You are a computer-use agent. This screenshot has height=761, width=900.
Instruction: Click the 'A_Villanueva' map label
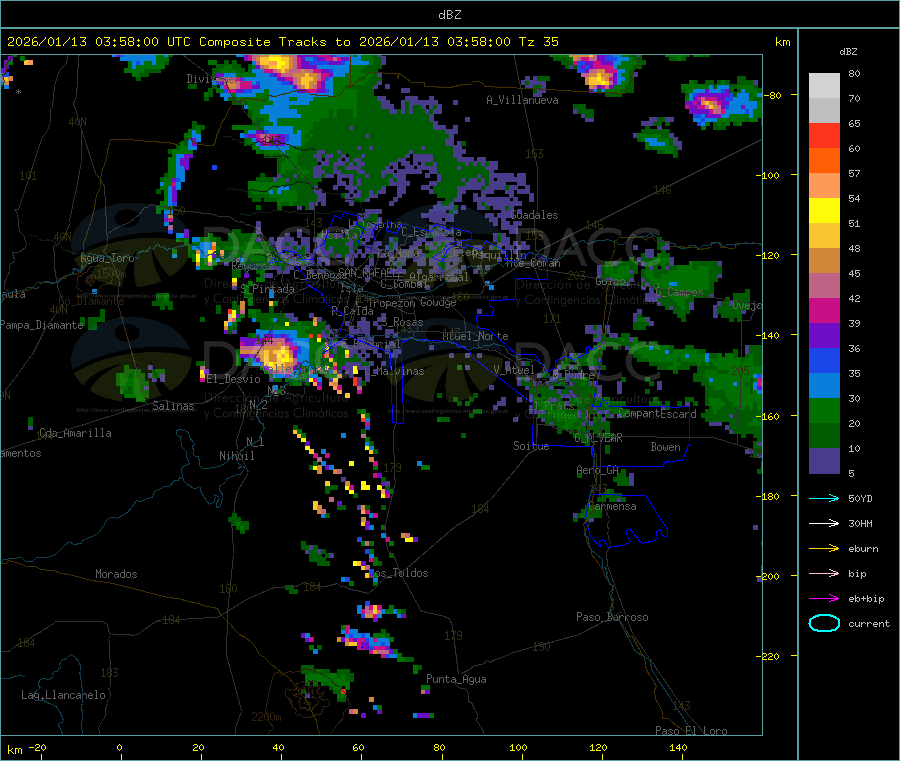(522, 100)
